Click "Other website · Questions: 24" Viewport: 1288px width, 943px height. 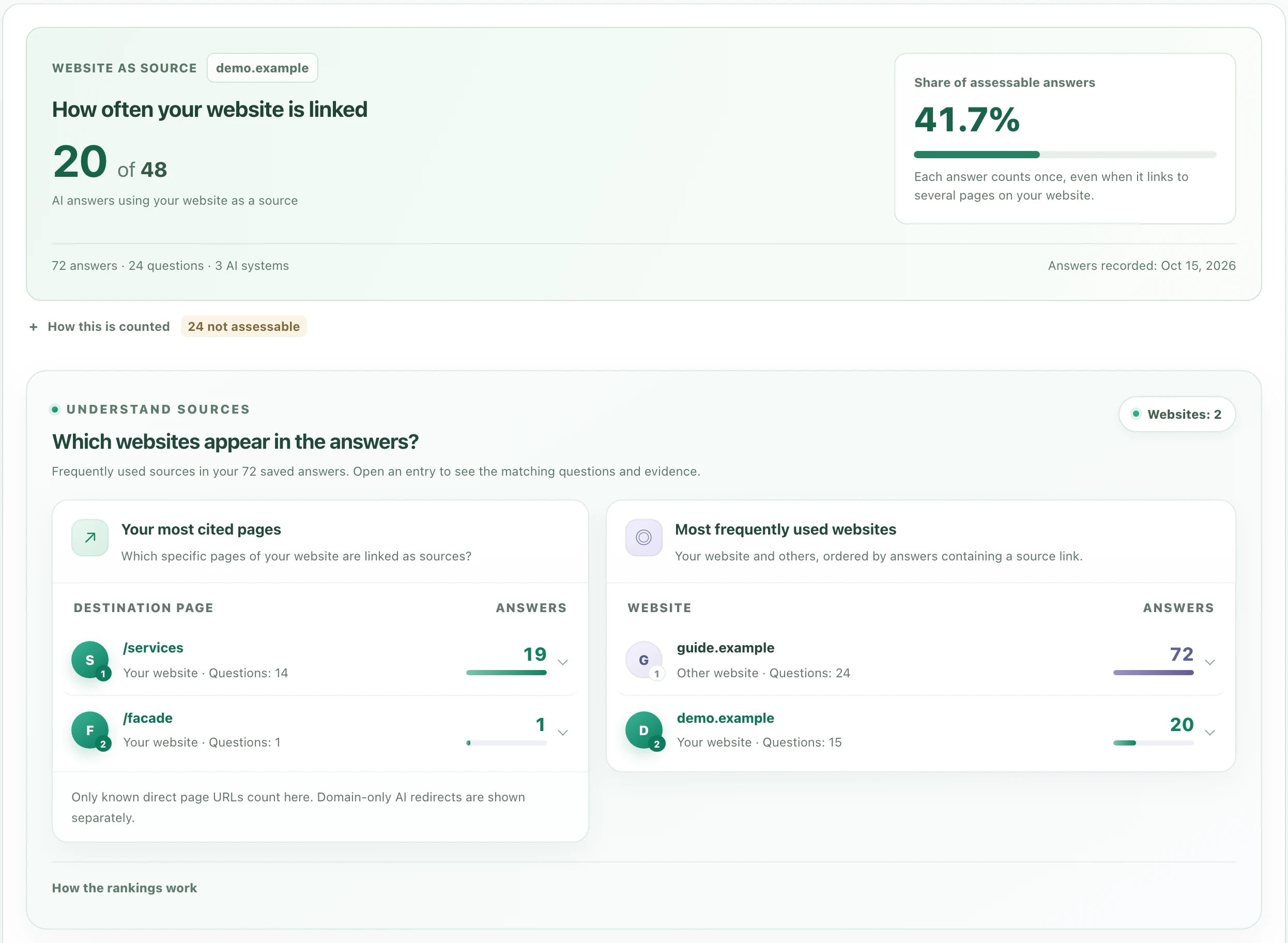[763, 673]
